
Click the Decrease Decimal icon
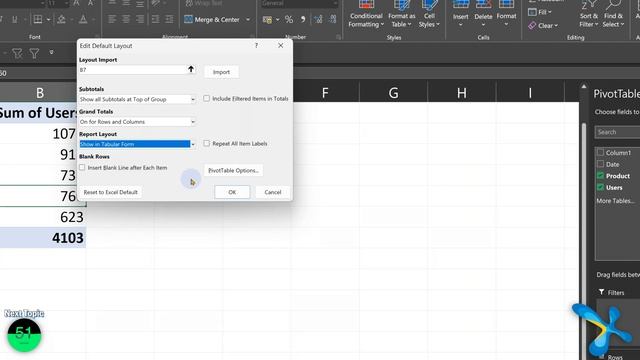(333, 20)
